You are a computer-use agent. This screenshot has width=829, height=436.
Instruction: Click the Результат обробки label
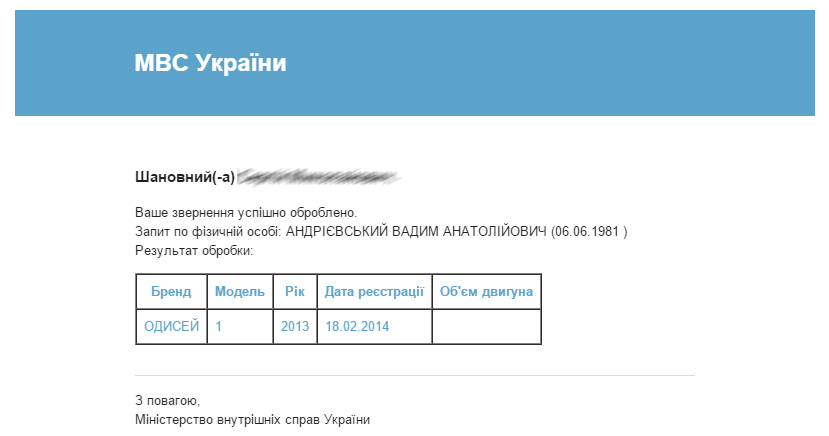tap(194, 251)
